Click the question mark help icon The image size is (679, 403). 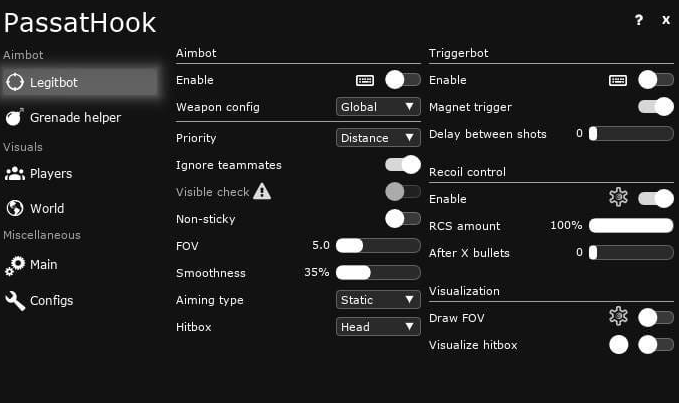pos(639,20)
